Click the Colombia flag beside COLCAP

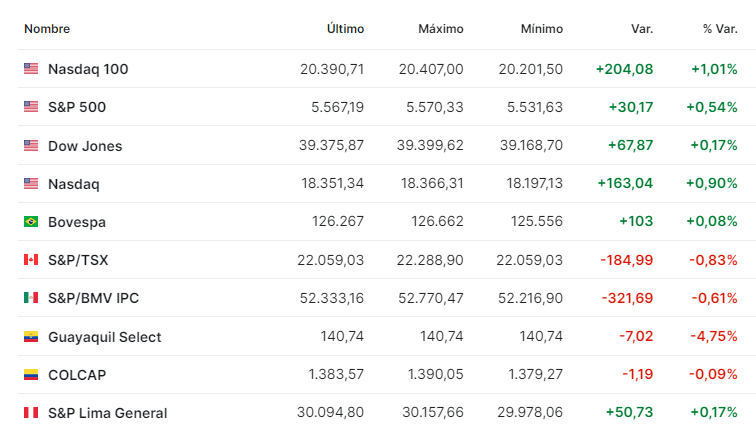tap(31, 374)
